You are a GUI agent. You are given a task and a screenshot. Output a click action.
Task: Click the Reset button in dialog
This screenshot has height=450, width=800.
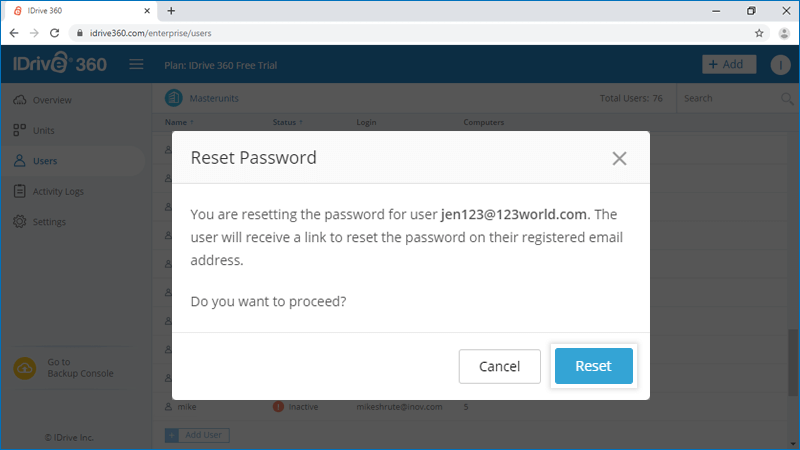pyautogui.click(x=593, y=366)
